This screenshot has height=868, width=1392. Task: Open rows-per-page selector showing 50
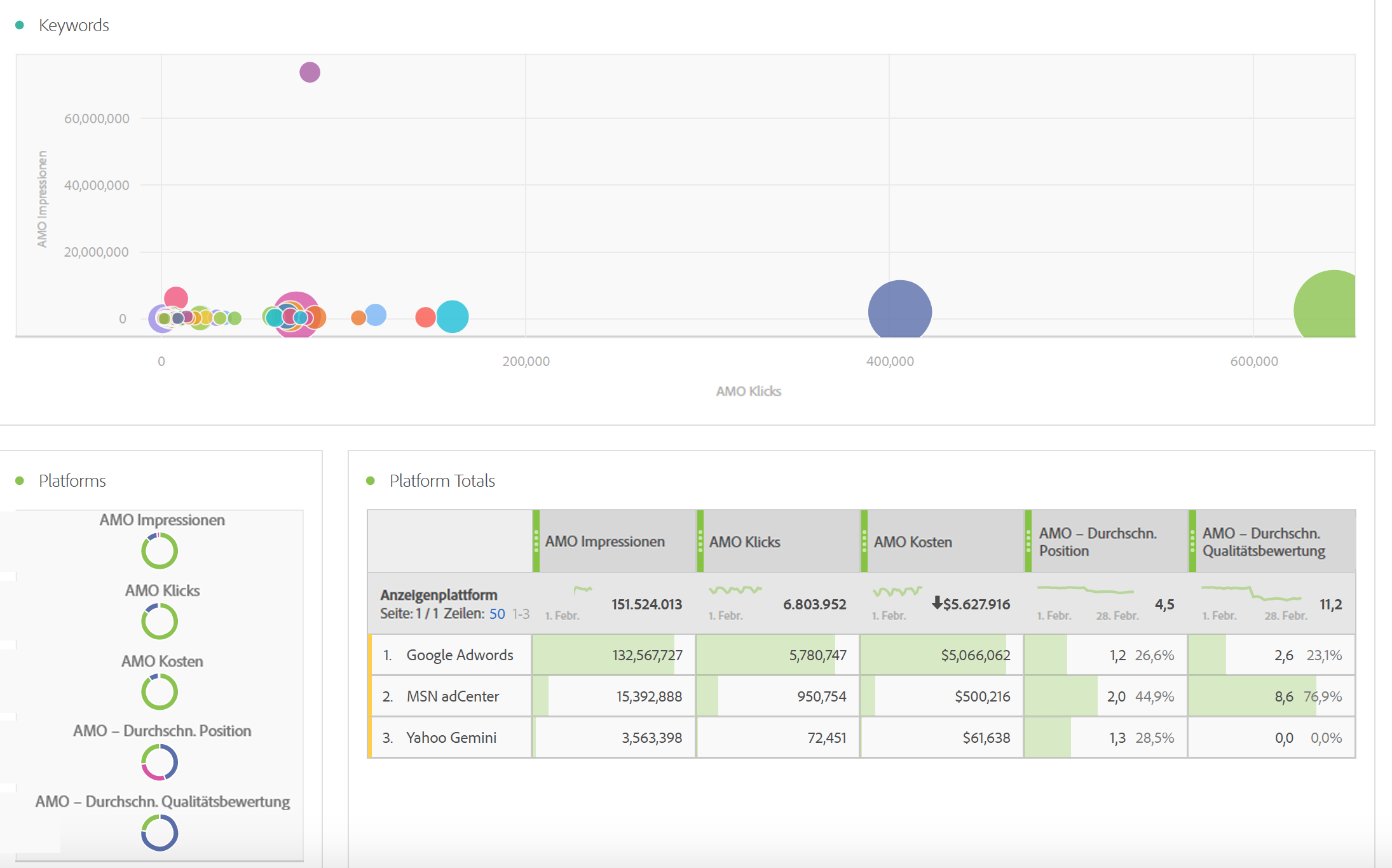497,614
